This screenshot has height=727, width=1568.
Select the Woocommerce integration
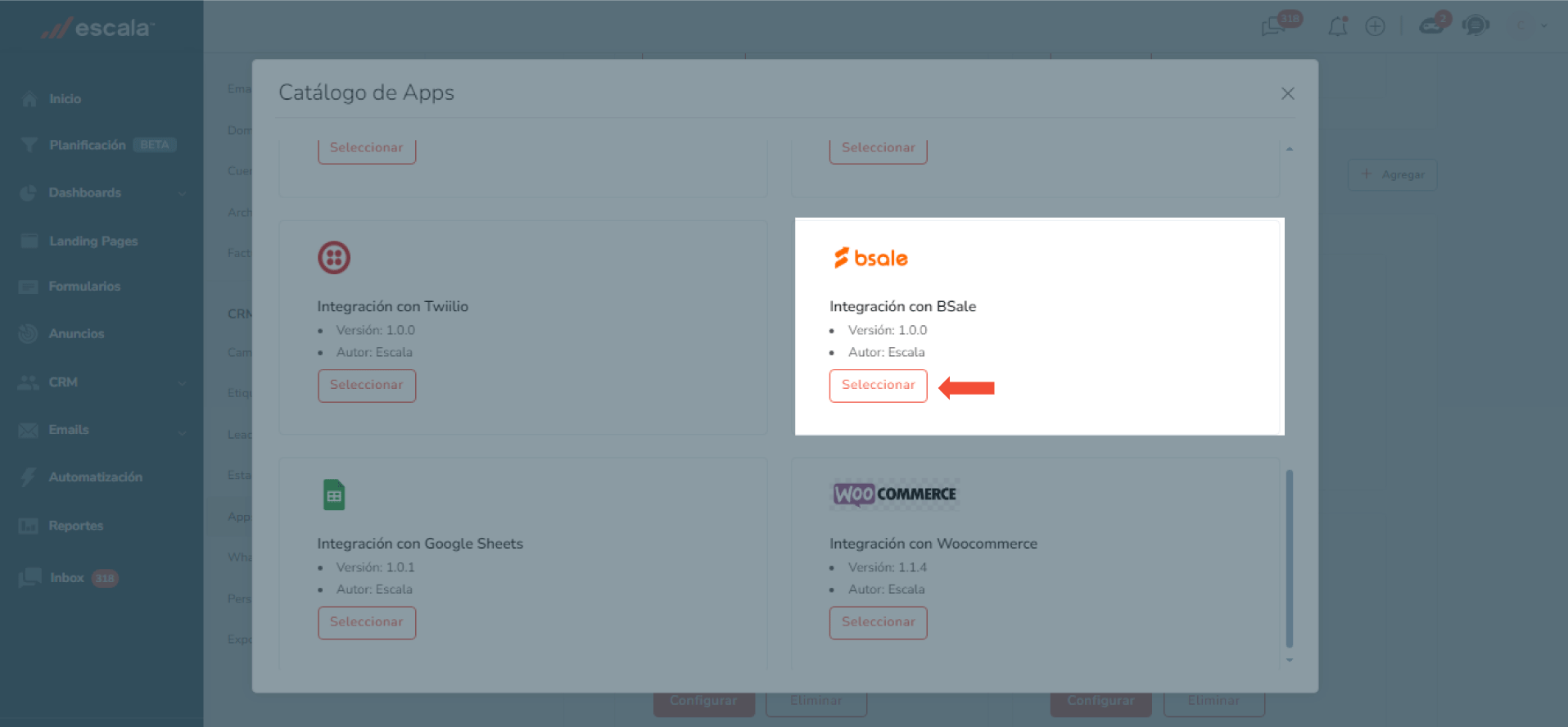pyautogui.click(x=878, y=622)
